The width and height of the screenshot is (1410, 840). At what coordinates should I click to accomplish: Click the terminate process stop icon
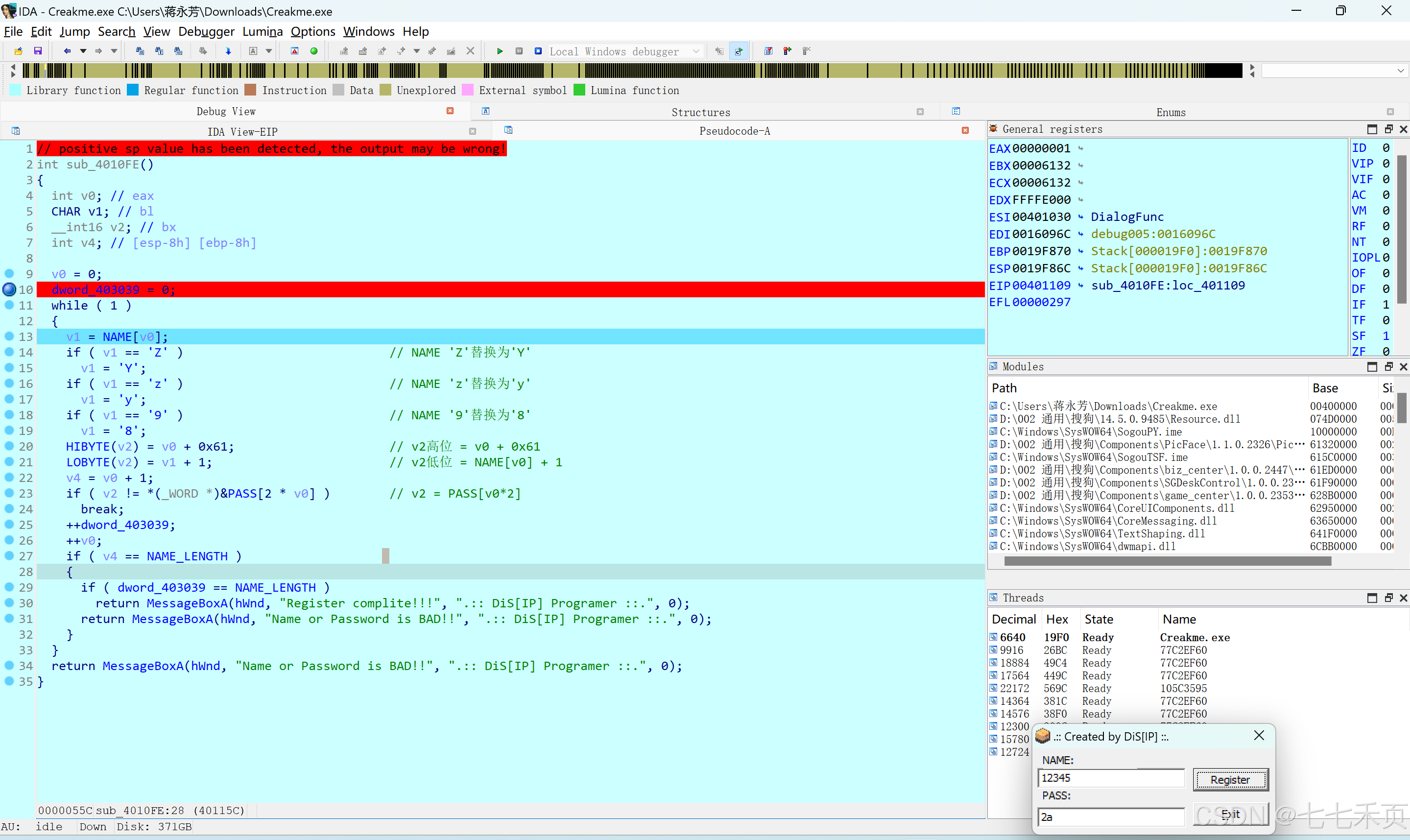pyautogui.click(x=538, y=51)
